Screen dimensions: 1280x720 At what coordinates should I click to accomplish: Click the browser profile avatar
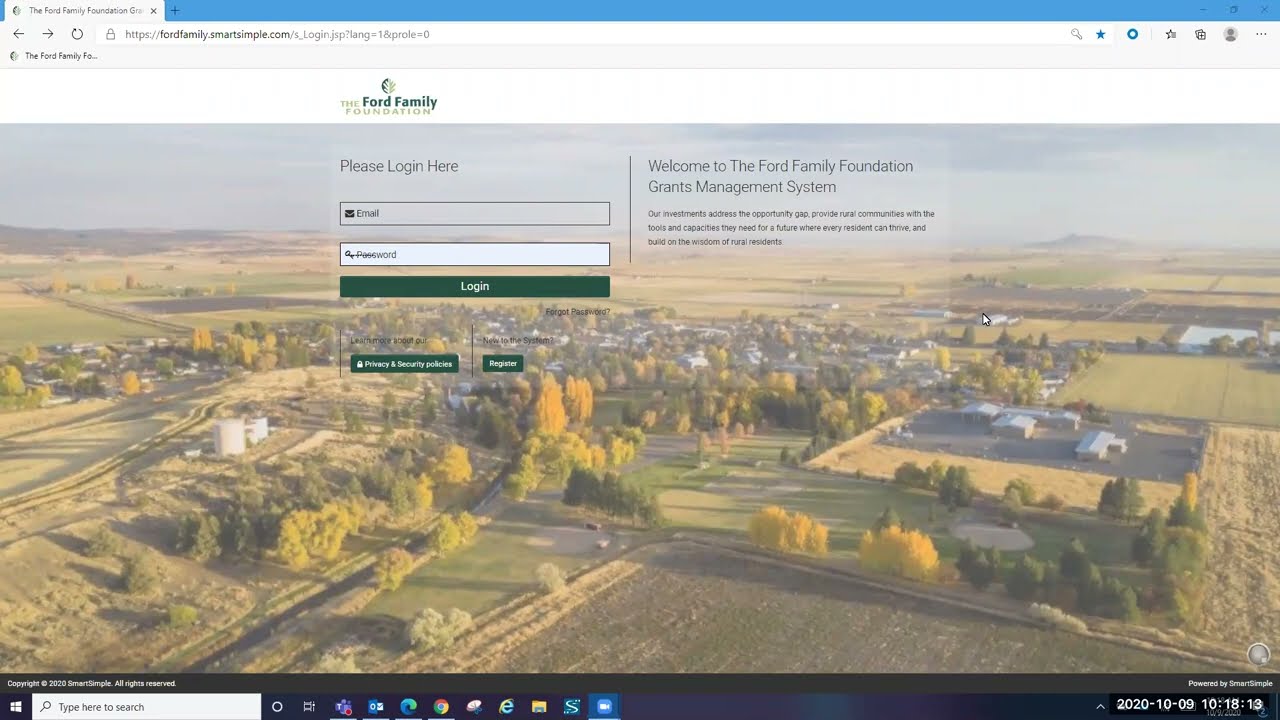click(1231, 34)
